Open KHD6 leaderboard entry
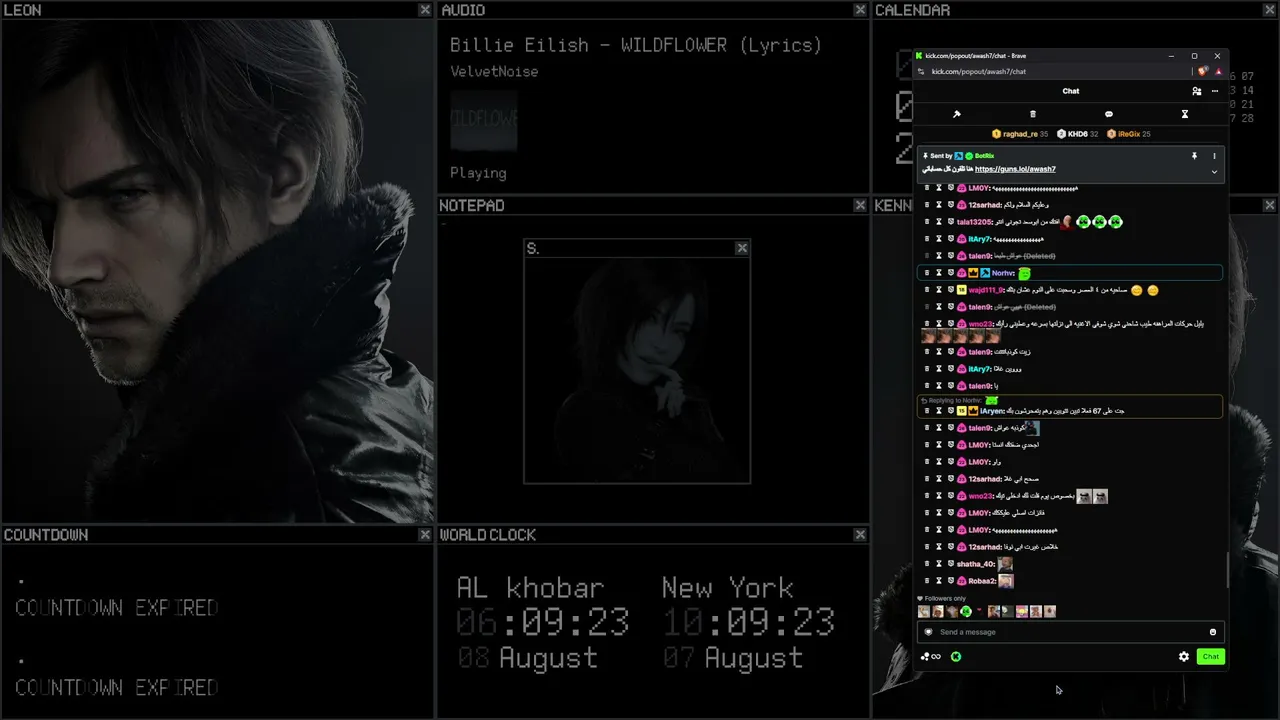Viewport: 1280px width, 720px height. pyautogui.click(x=1078, y=134)
